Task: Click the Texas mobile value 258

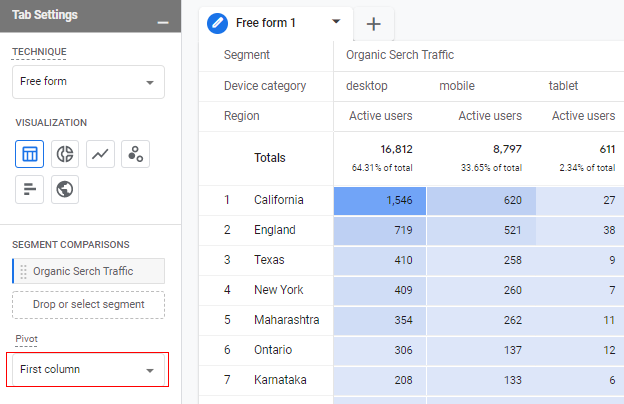Action: pos(481,260)
